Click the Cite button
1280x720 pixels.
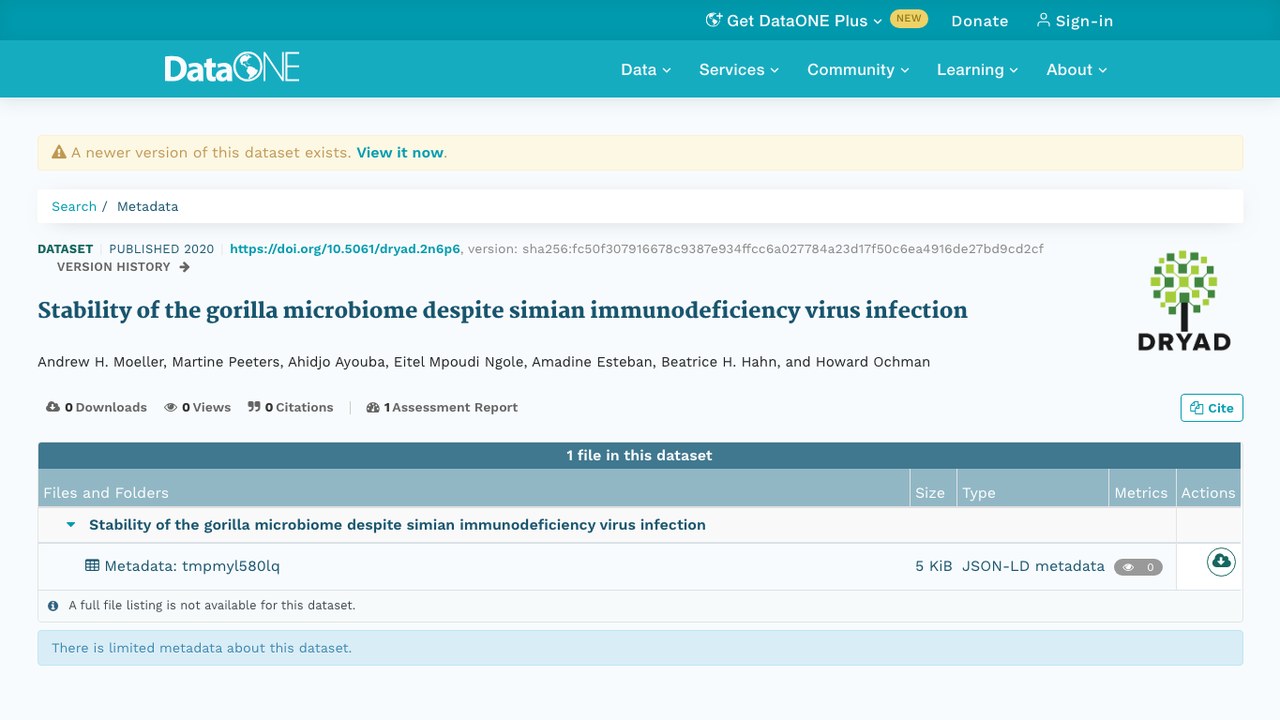click(x=1211, y=408)
